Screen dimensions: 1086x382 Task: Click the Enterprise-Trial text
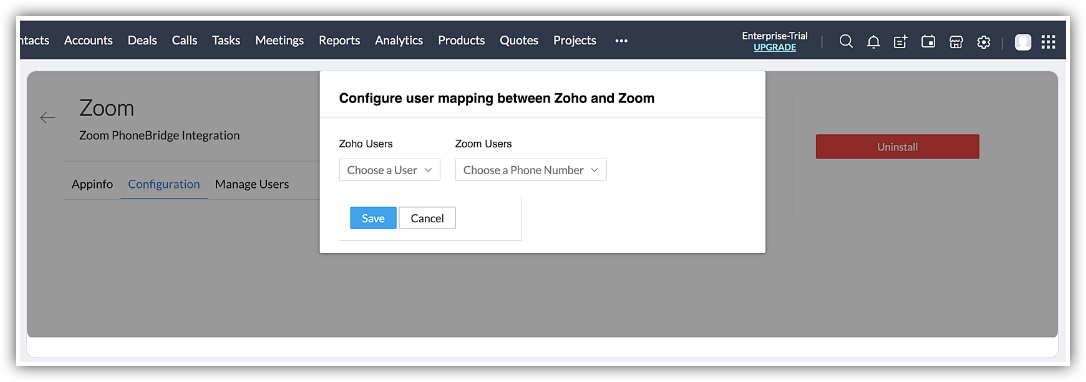775,36
